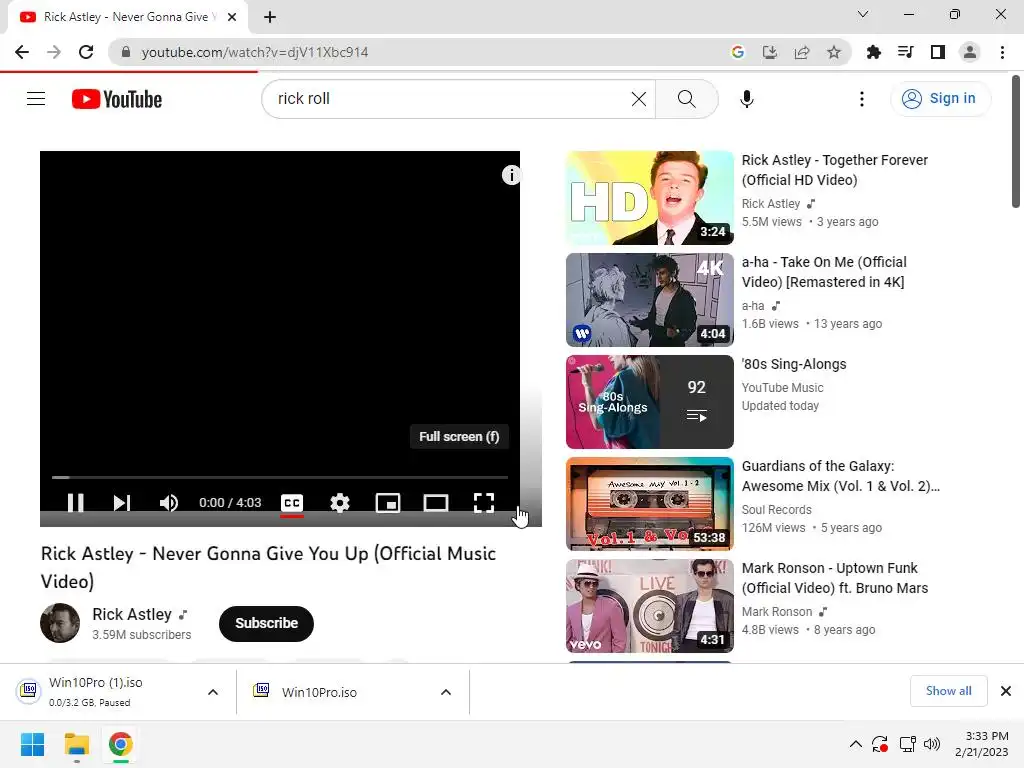The width and height of the screenshot is (1024, 768).
Task: Open media controls icon in toolbar
Action: 906,52
